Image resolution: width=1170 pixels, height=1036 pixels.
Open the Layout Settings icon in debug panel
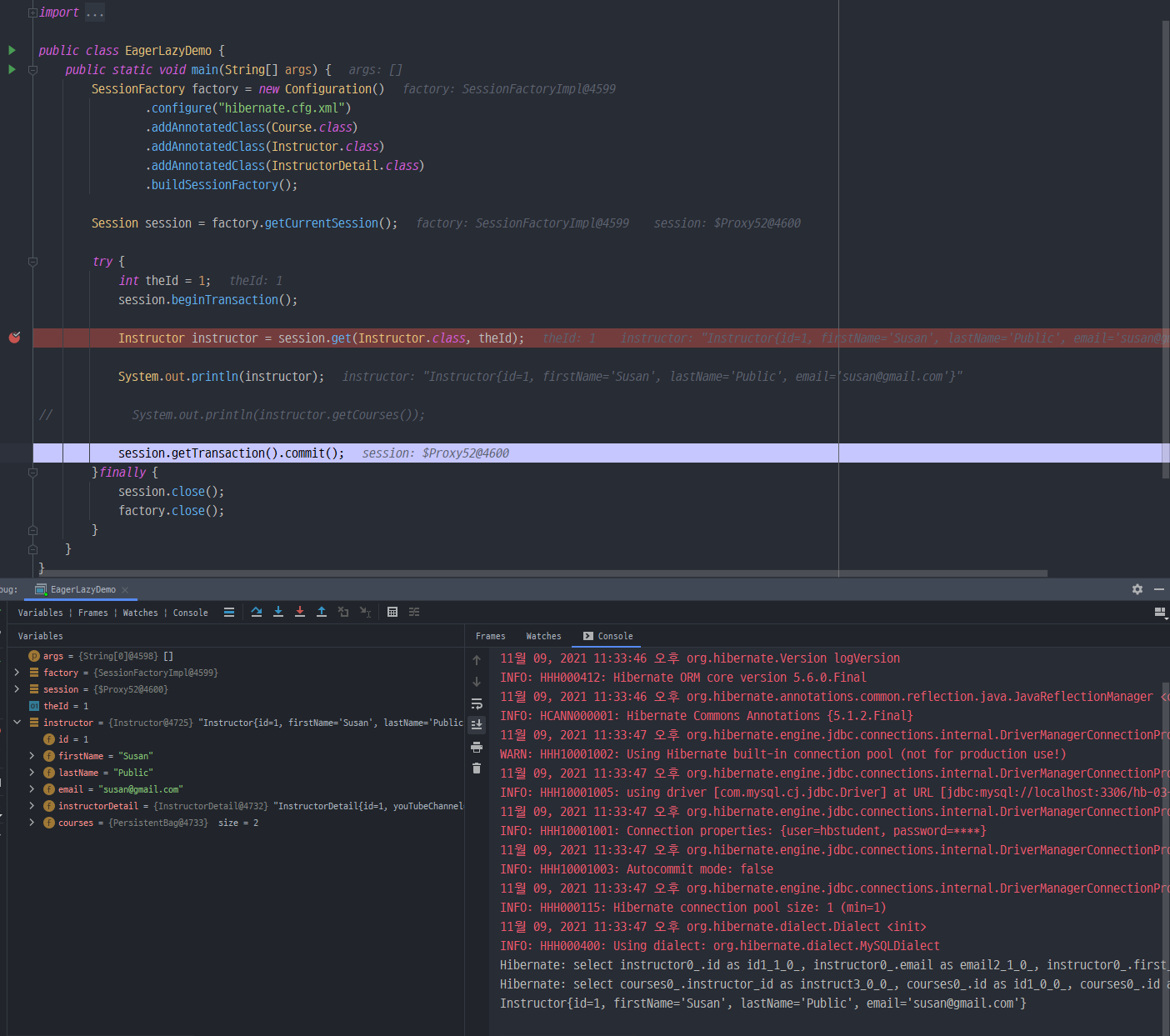[1160, 613]
